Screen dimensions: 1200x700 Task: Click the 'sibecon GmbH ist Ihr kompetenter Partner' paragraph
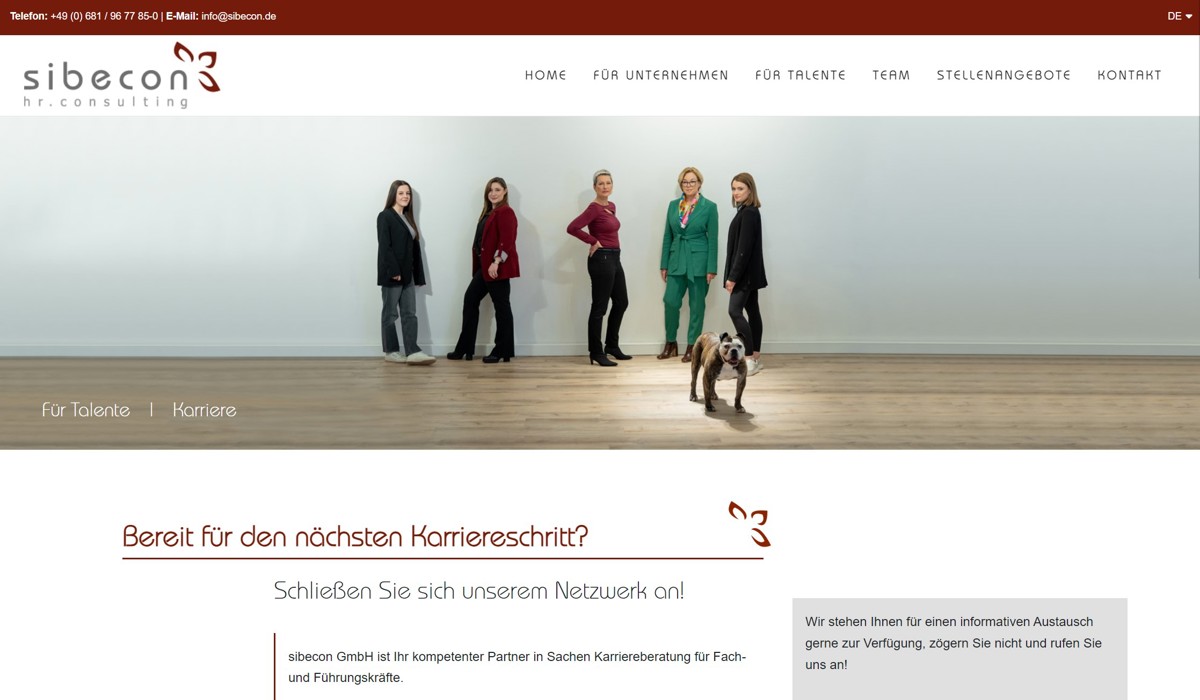(x=517, y=667)
